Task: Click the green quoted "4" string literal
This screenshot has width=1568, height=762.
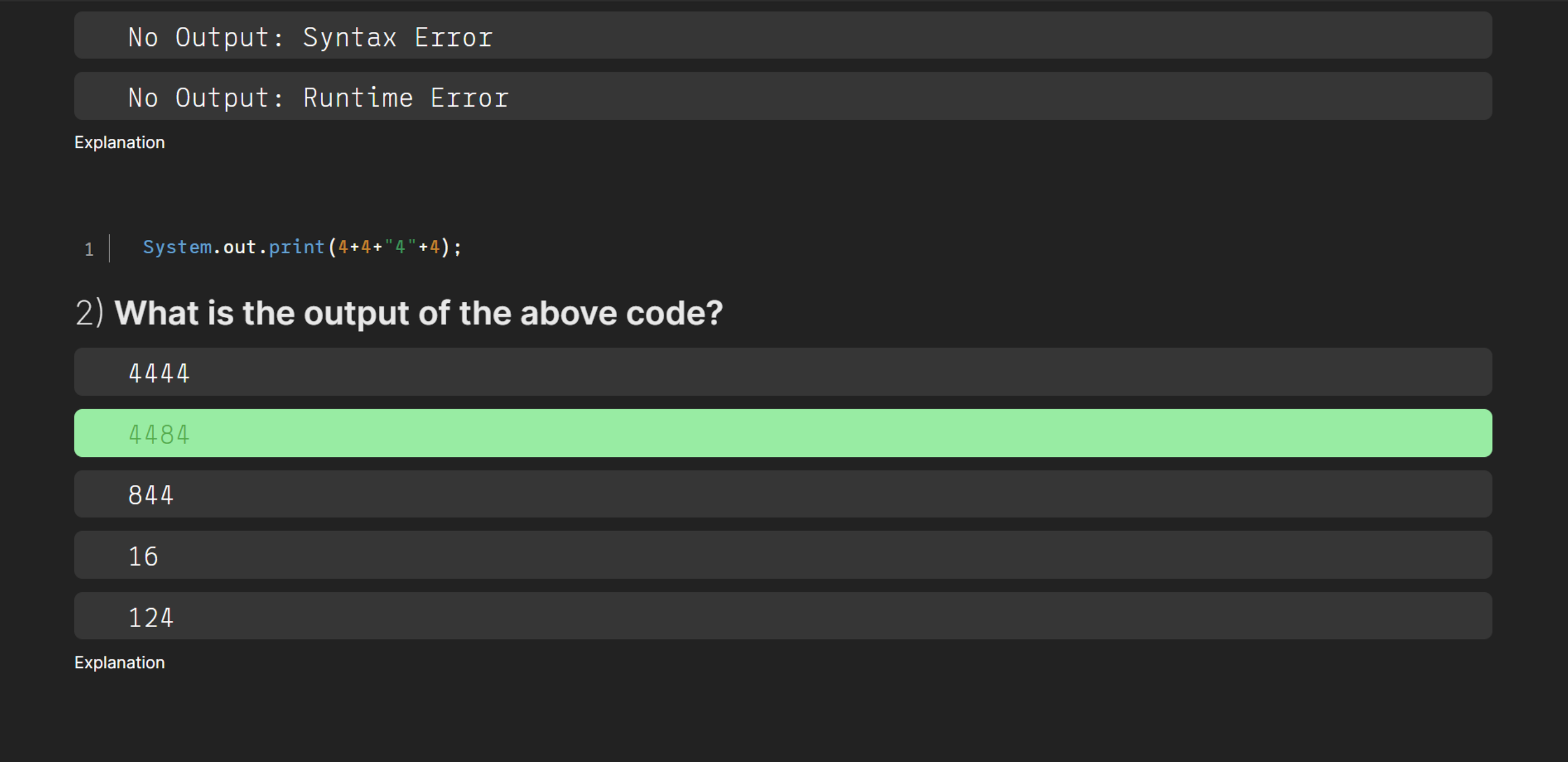Action: [400, 247]
